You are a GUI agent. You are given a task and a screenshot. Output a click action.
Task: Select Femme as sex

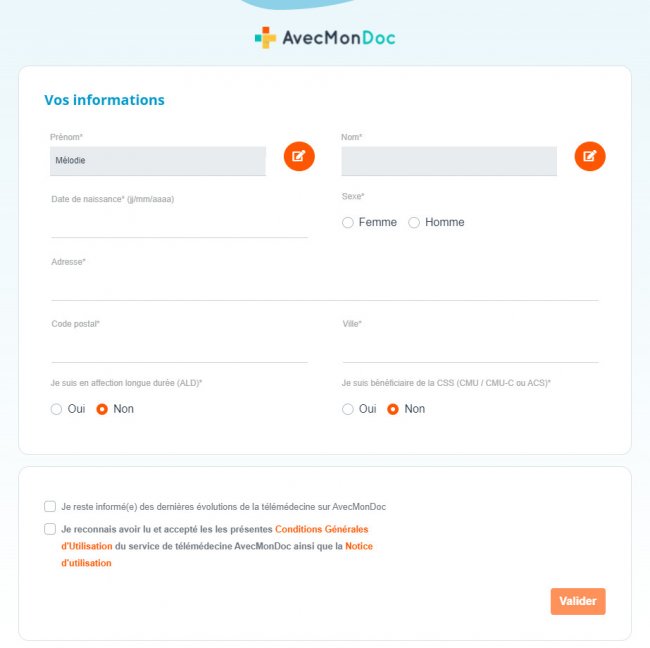[348, 222]
